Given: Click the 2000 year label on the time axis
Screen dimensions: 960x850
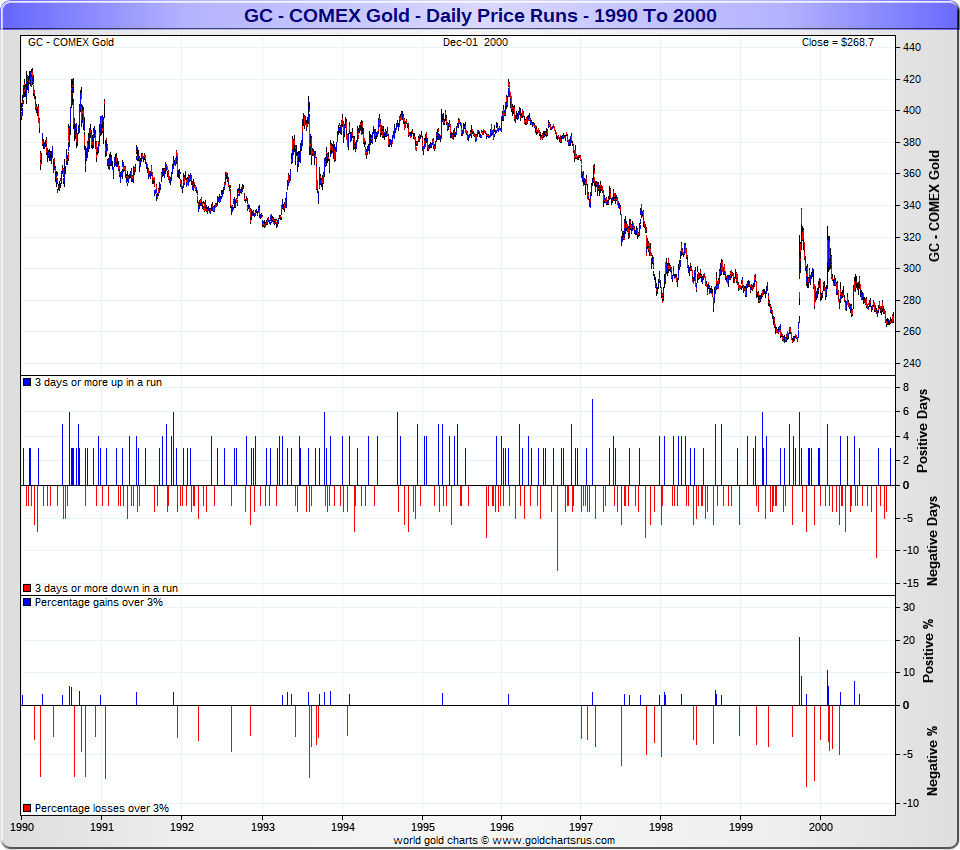Looking at the screenshot, I should coord(821,827).
